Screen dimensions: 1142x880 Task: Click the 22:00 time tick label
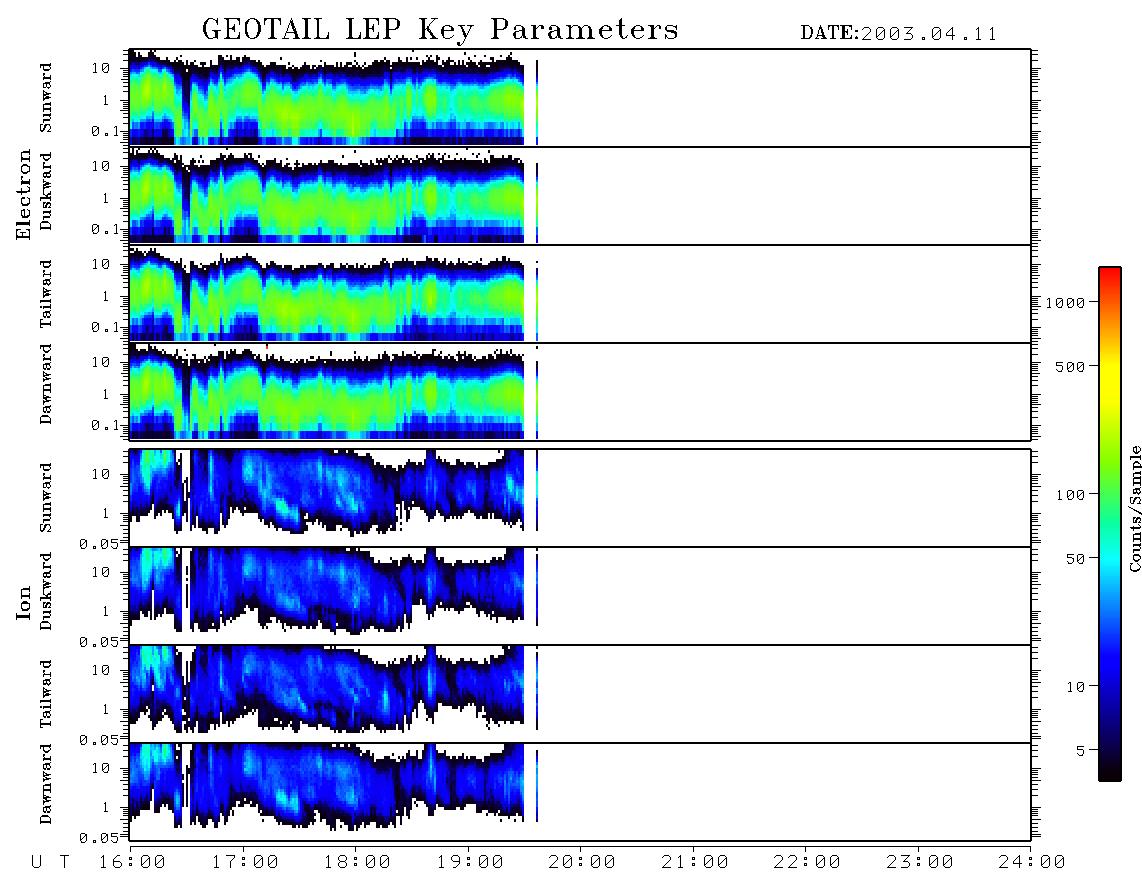pos(807,863)
